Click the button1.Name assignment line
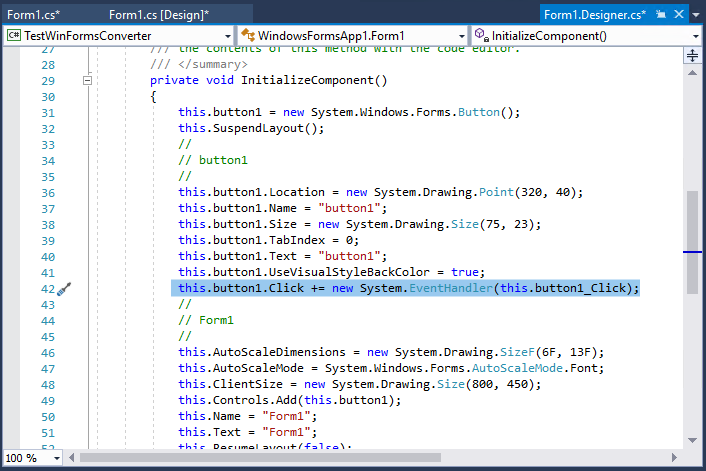Image resolution: width=706 pixels, height=471 pixels. point(282,208)
